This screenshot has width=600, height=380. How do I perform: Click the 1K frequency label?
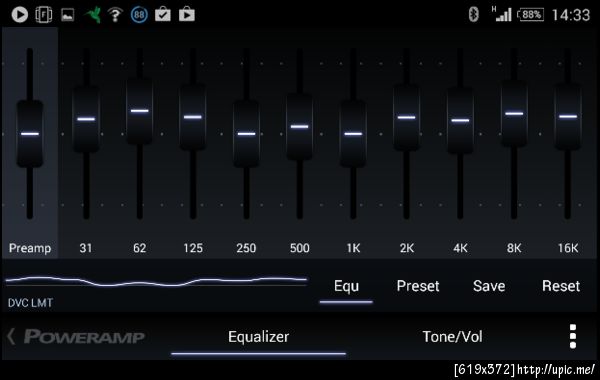coord(353,248)
